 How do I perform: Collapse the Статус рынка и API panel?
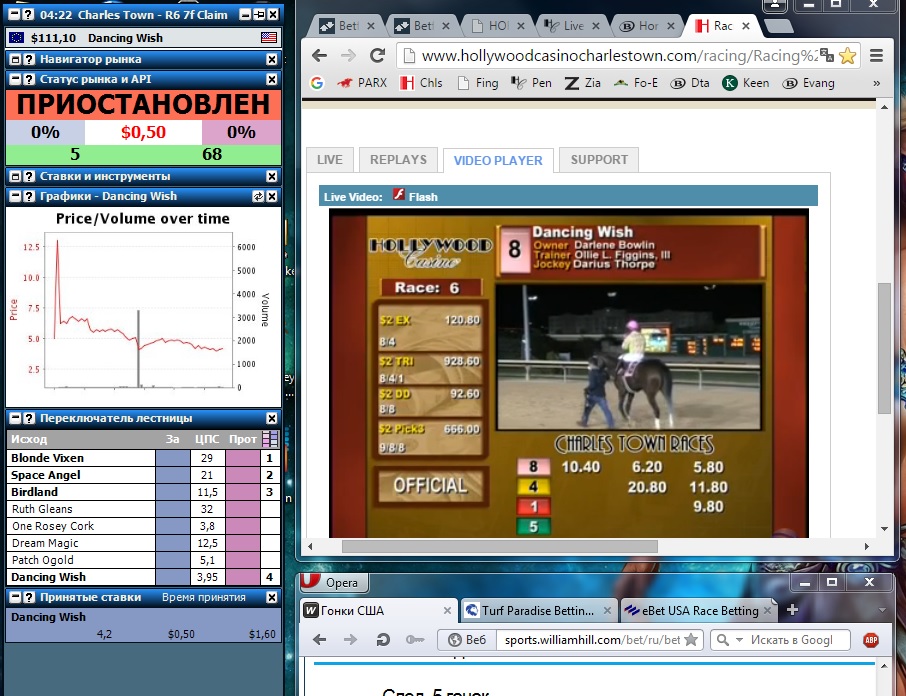(x=15, y=79)
